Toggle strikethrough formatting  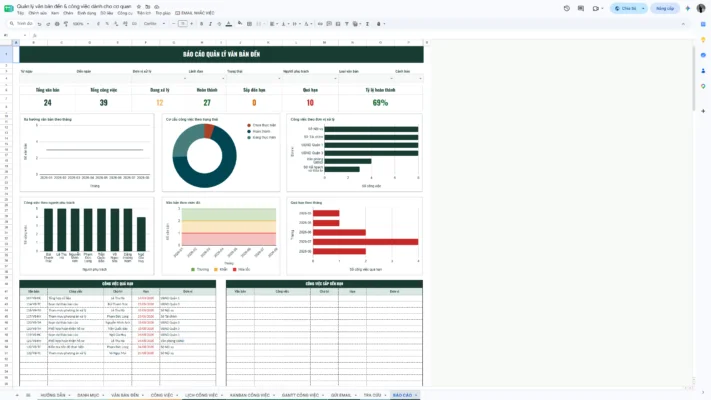tap(219, 24)
